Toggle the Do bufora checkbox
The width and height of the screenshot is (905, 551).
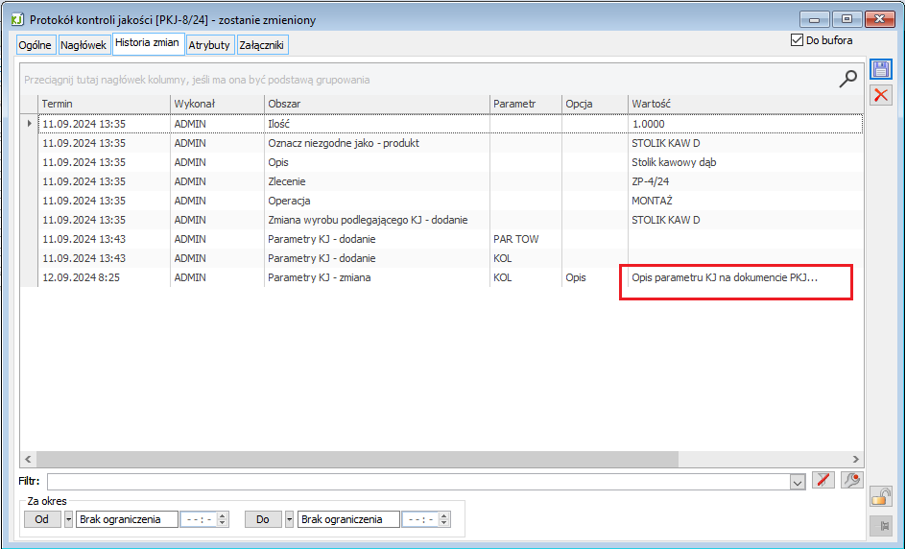click(x=797, y=41)
